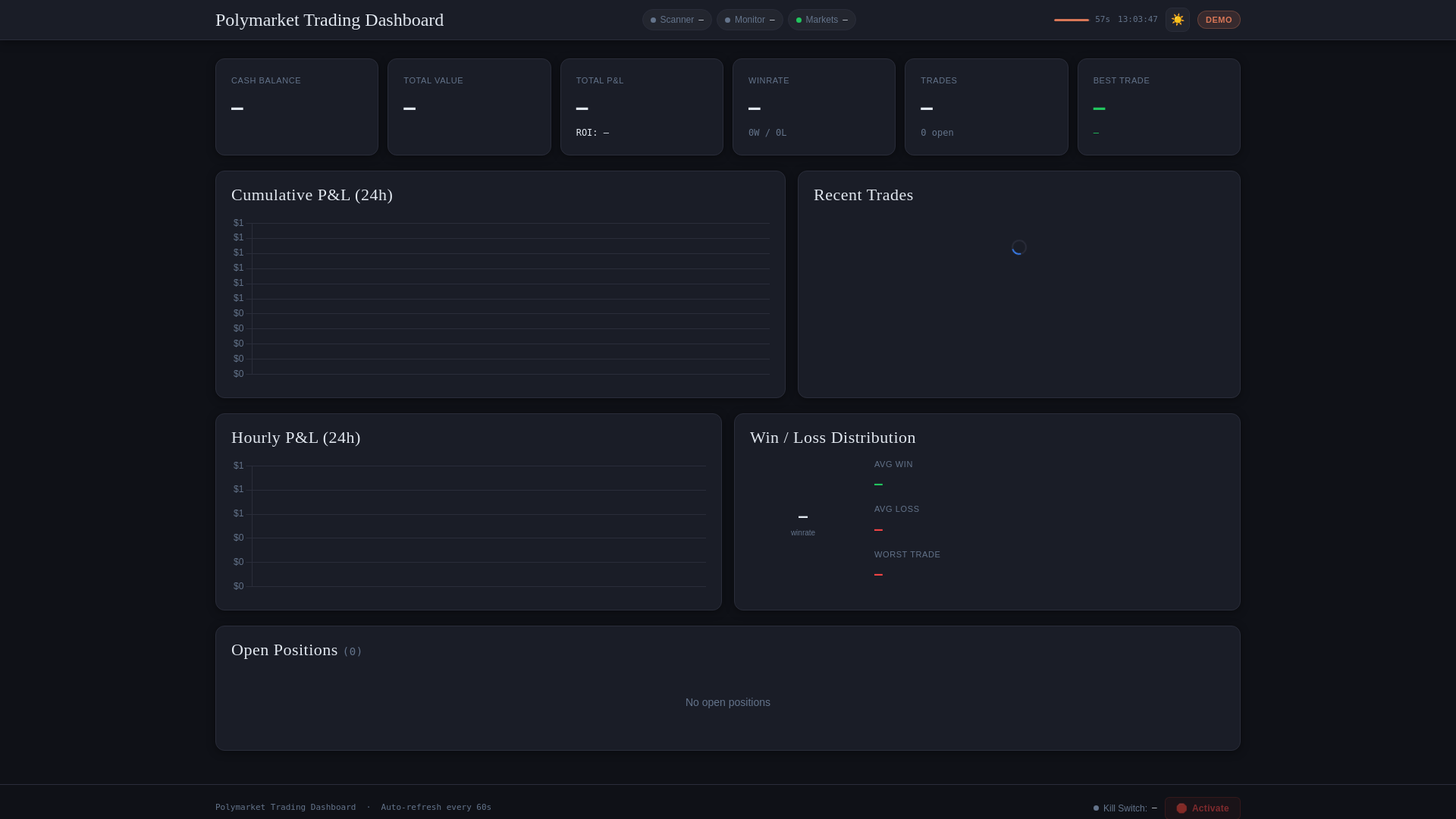The image size is (1456, 819).
Task: Click the 0 open trades text
Action: click(937, 133)
